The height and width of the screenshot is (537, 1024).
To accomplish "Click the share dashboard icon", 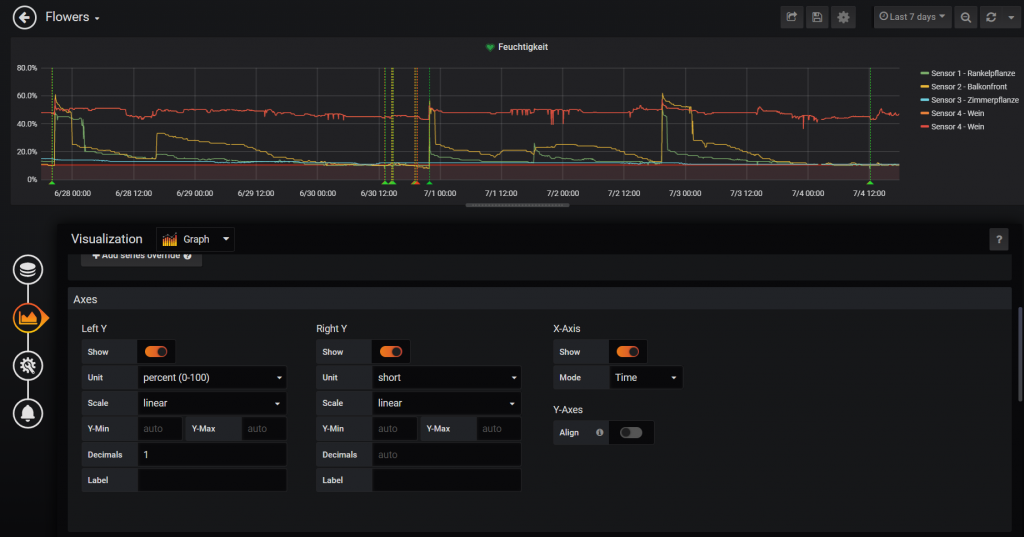I will 792,17.
